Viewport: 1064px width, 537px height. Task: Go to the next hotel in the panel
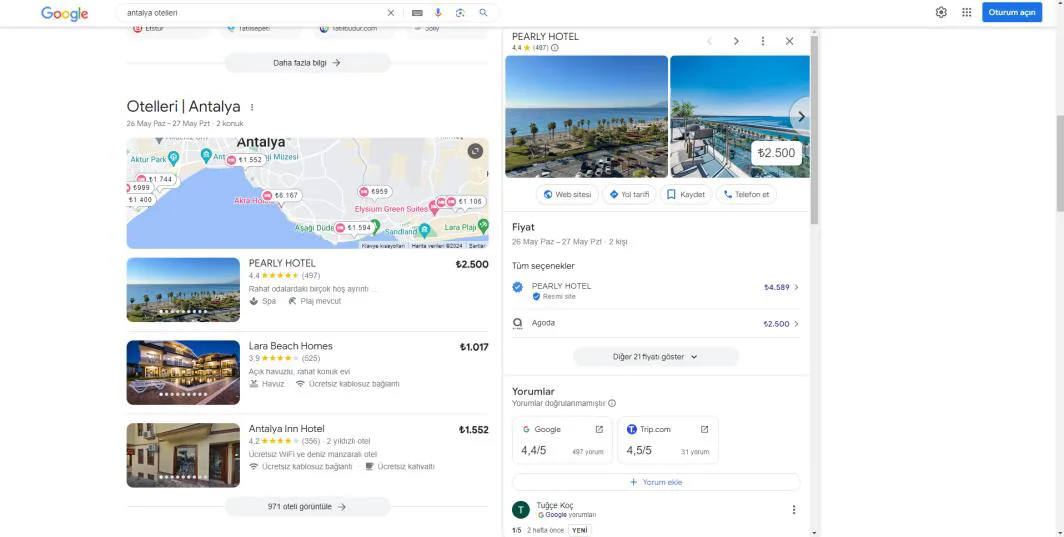(x=736, y=41)
